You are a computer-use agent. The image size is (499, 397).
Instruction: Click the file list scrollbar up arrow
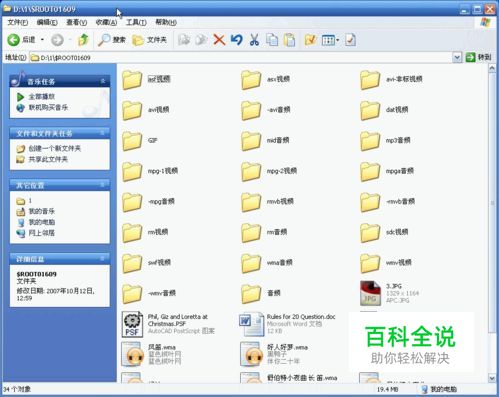click(x=492, y=68)
